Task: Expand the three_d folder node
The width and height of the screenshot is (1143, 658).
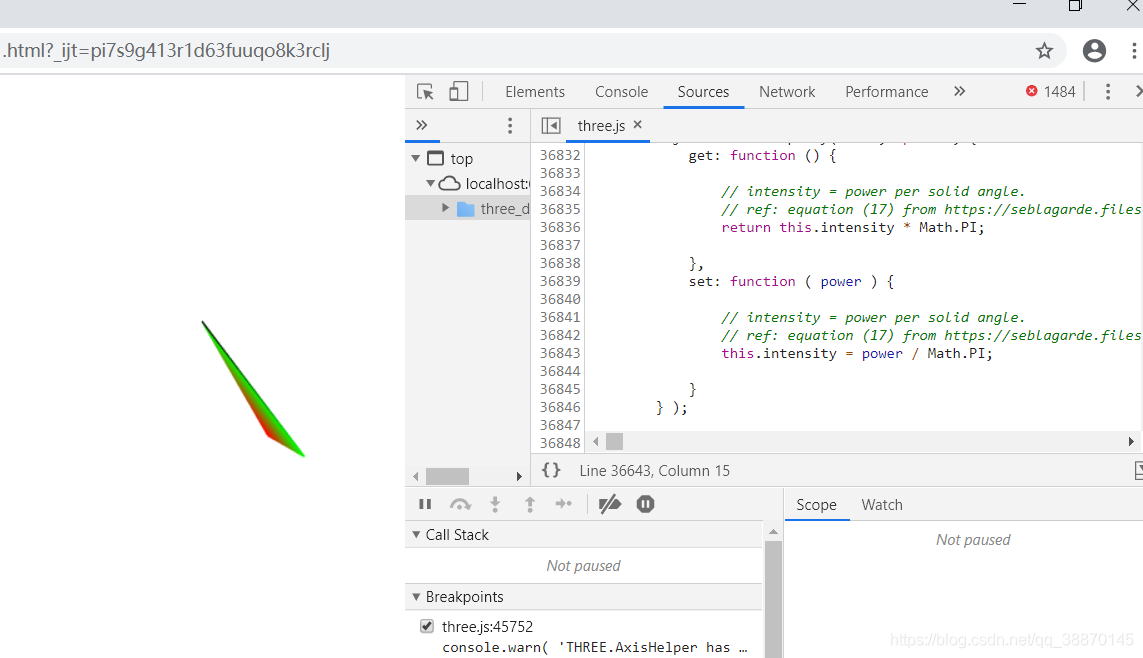Action: pos(445,208)
